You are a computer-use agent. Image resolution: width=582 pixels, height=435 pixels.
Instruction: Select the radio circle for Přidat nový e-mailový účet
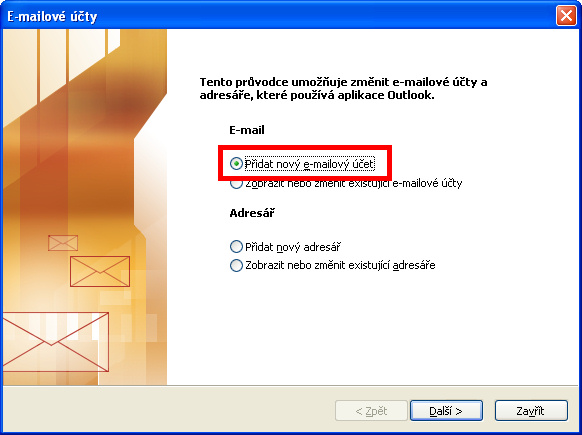pos(236,163)
